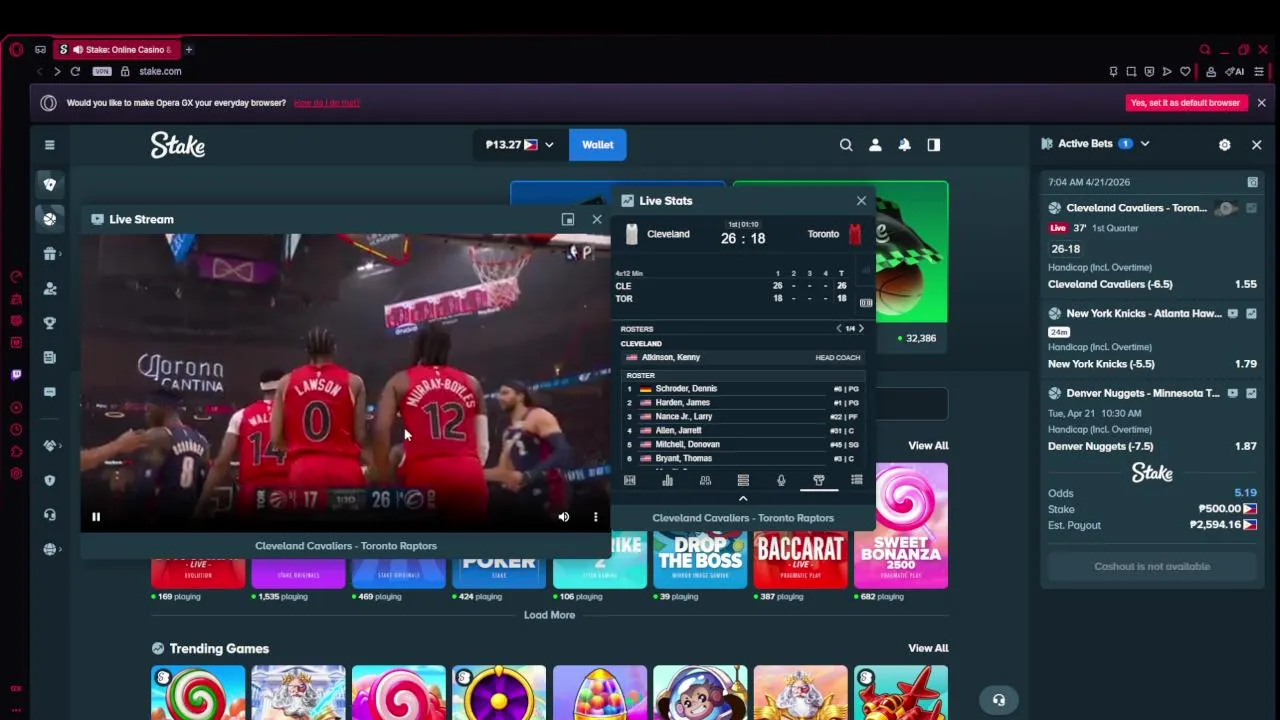Open the Stake hamburger menu
The image size is (1280, 720).
[x=49, y=145]
